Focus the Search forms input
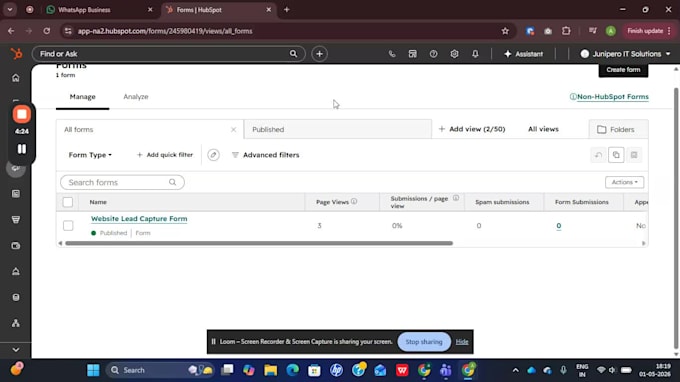Screen dimensions: 680x382 coord(122,183)
